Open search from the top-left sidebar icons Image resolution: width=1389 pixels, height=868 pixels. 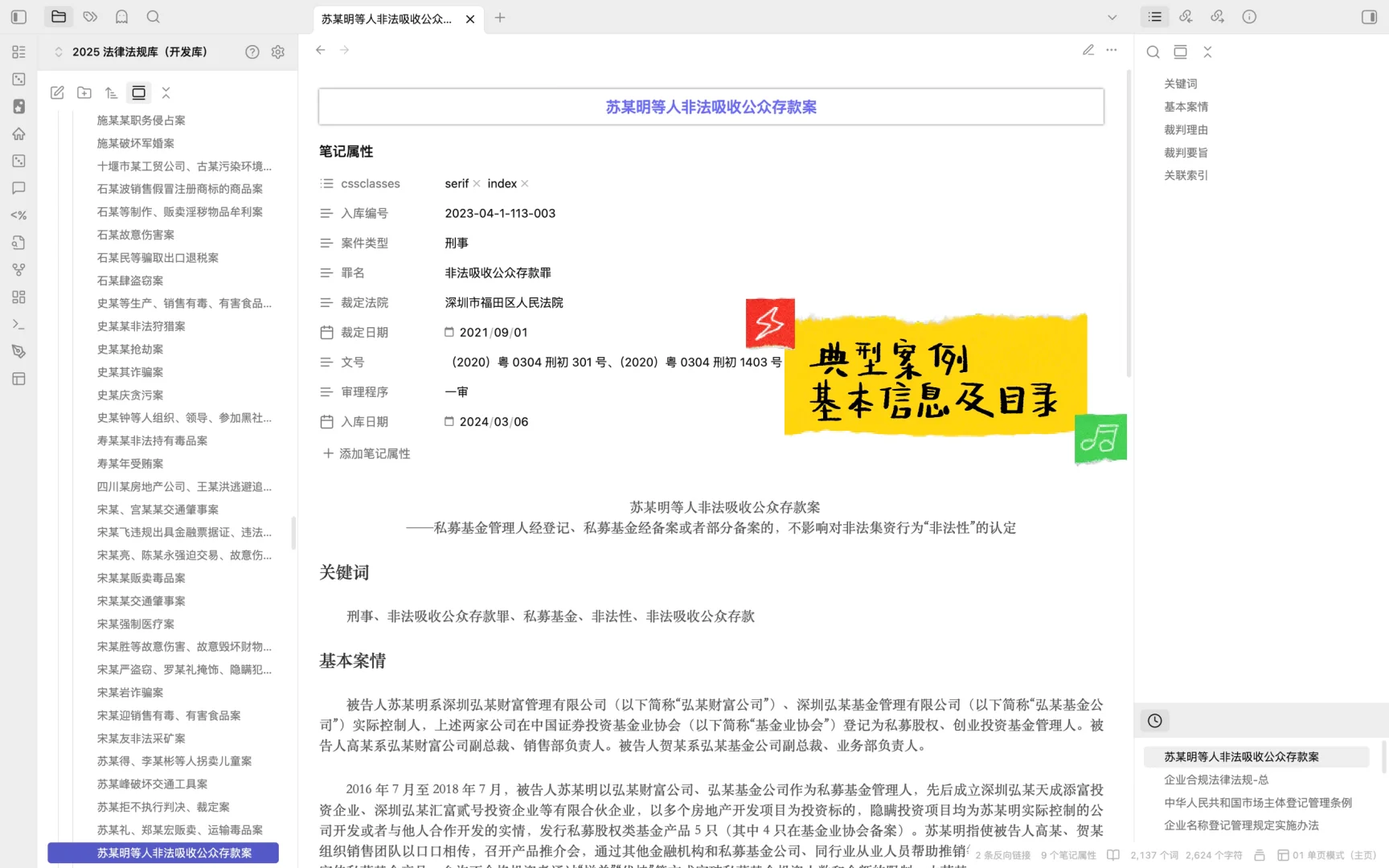point(153,16)
